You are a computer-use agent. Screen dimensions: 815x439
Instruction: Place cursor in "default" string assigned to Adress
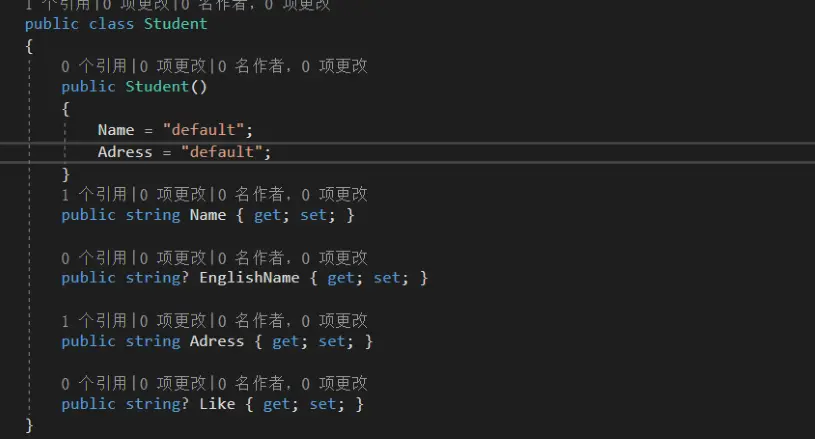click(x=225, y=152)
